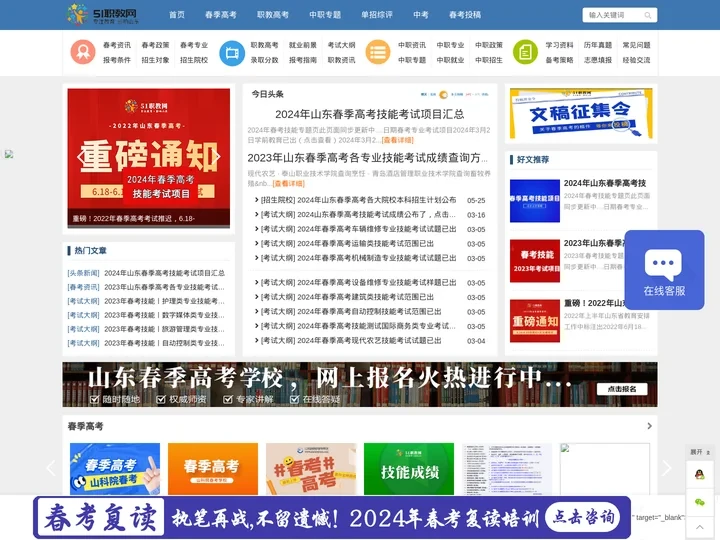Click the 头条新闻 tag in hot articles
The image size is (720, 540).
tap(83, 273)
